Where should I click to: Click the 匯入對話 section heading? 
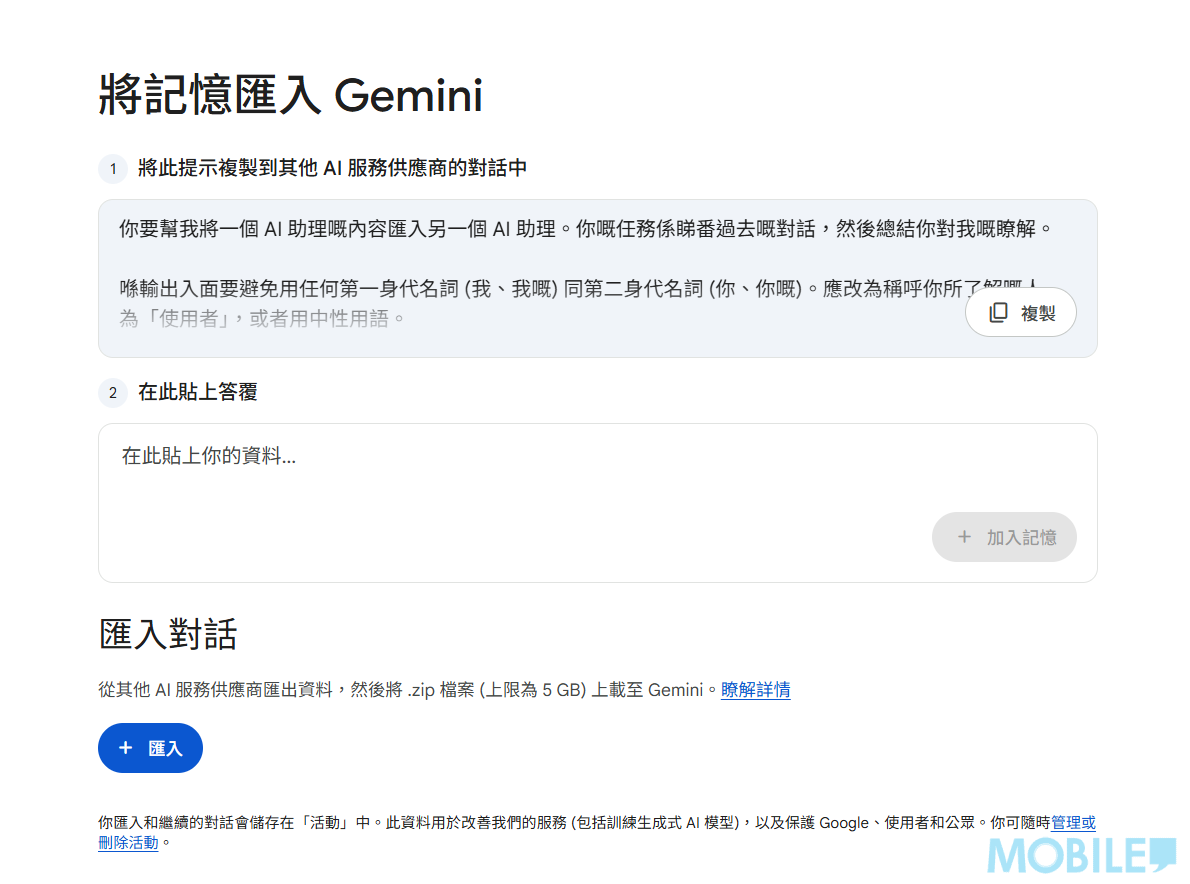pos(168,635)
